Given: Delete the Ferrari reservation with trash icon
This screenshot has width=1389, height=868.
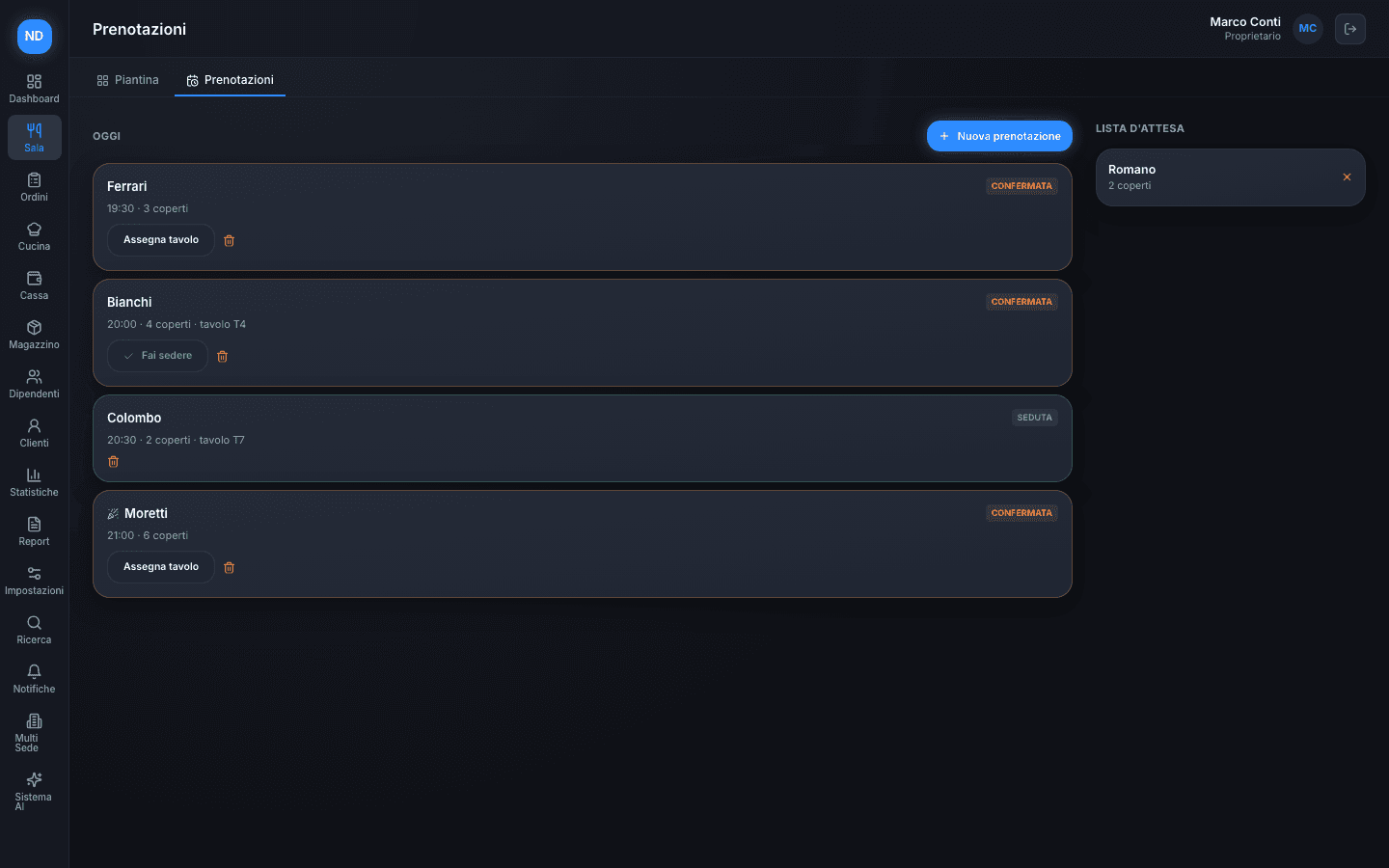Looking at the screenshot, I should point(229,240).
